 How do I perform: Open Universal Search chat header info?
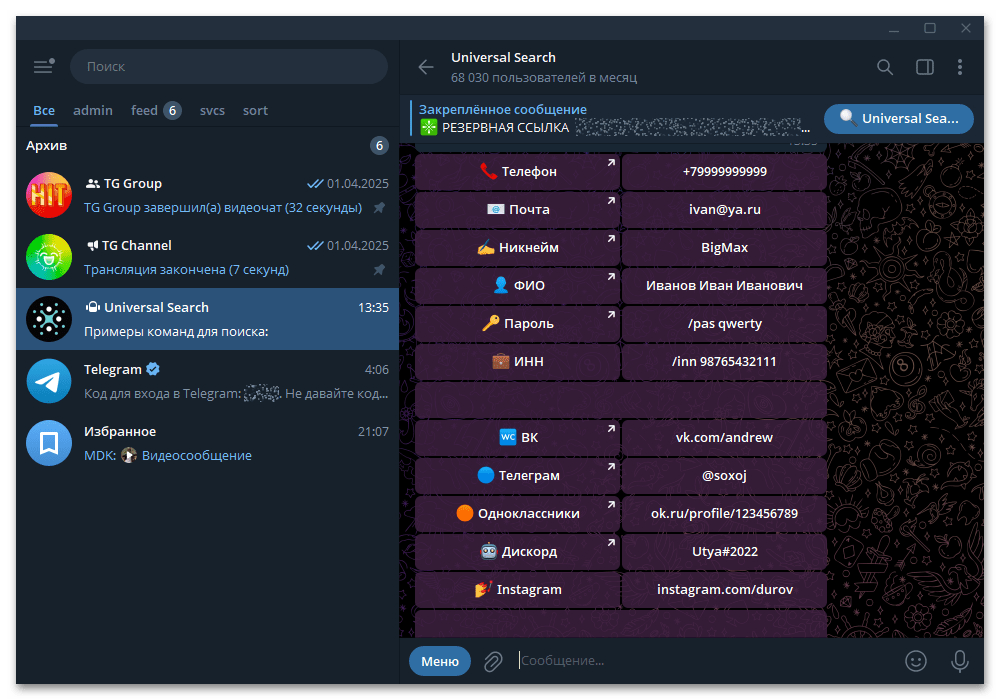pos(543,67)
